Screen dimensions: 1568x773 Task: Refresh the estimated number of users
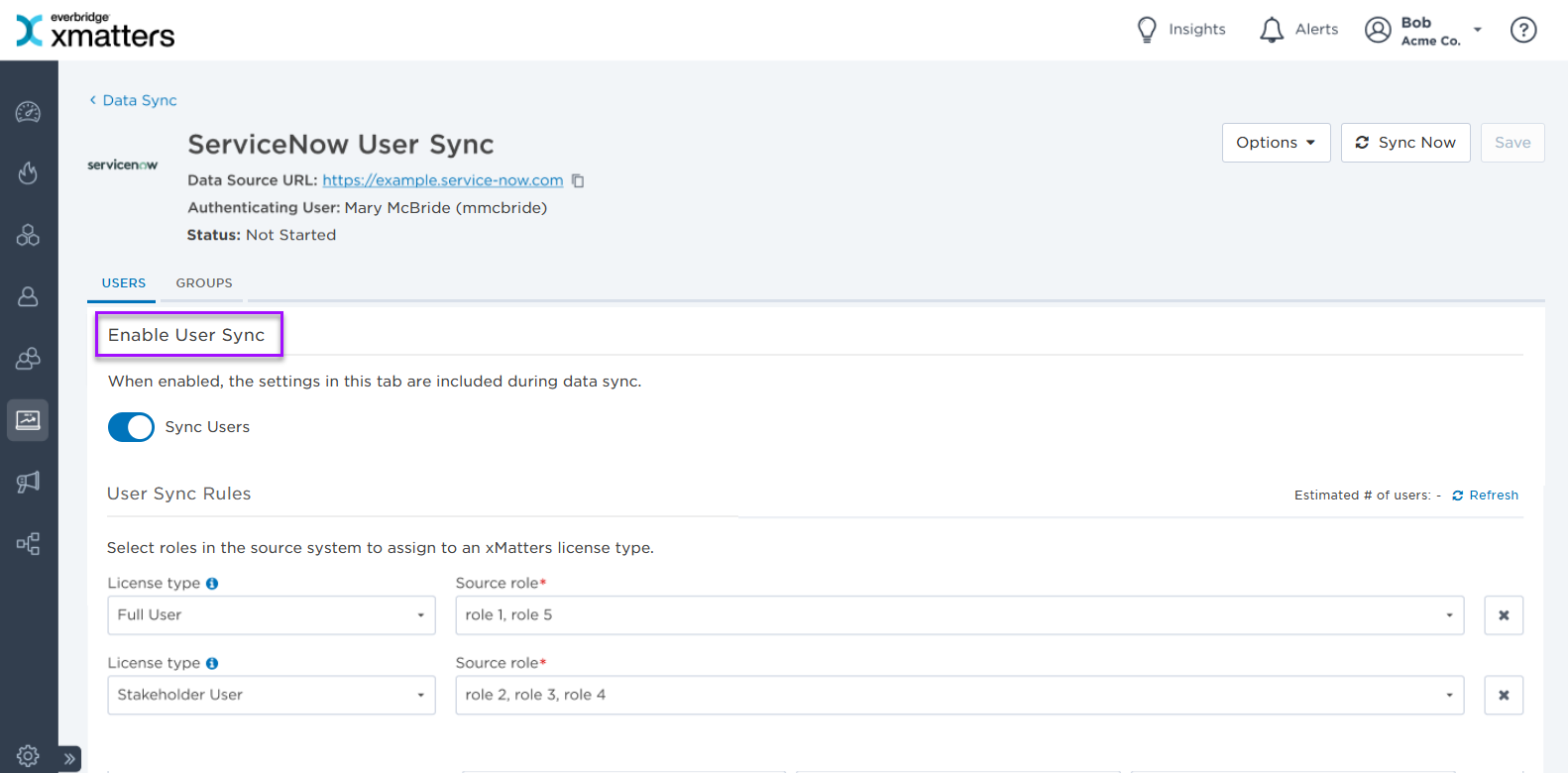pos(1485,496)
